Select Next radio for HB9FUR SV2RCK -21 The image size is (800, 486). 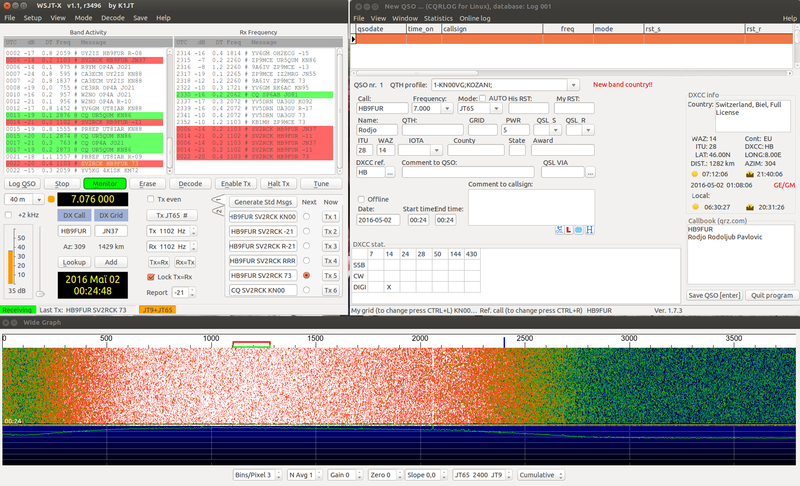pyautogui.click(x=306, y=232)
